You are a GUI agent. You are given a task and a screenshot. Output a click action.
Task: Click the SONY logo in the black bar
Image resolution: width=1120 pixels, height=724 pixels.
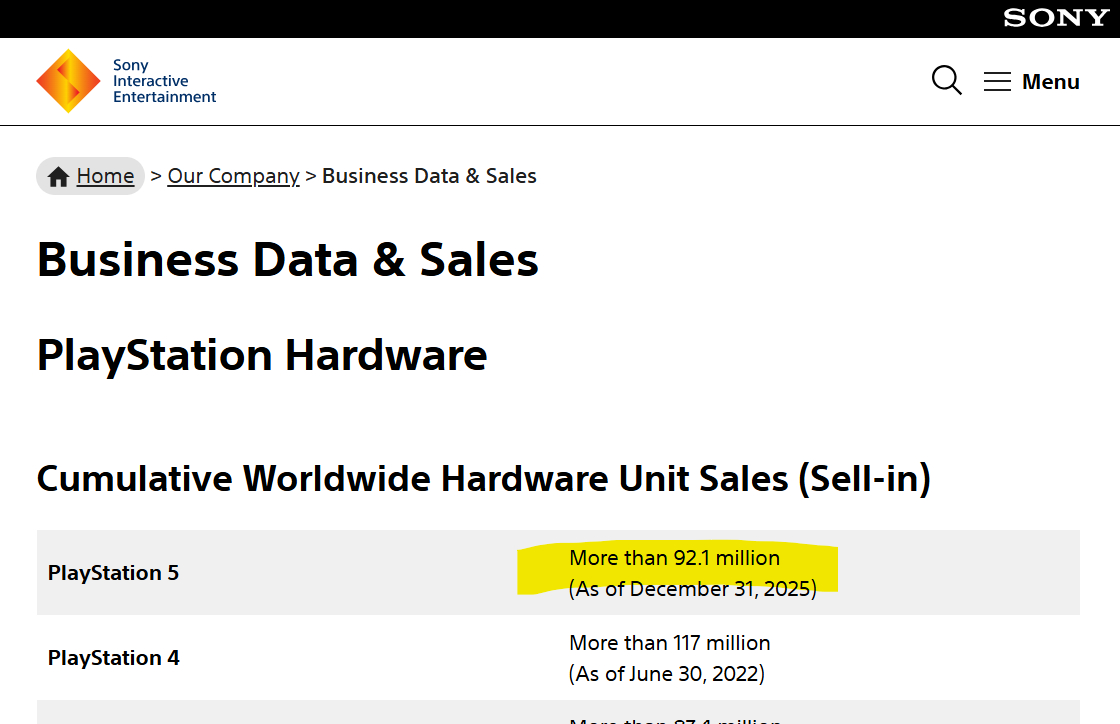(x=1055, y=18)
